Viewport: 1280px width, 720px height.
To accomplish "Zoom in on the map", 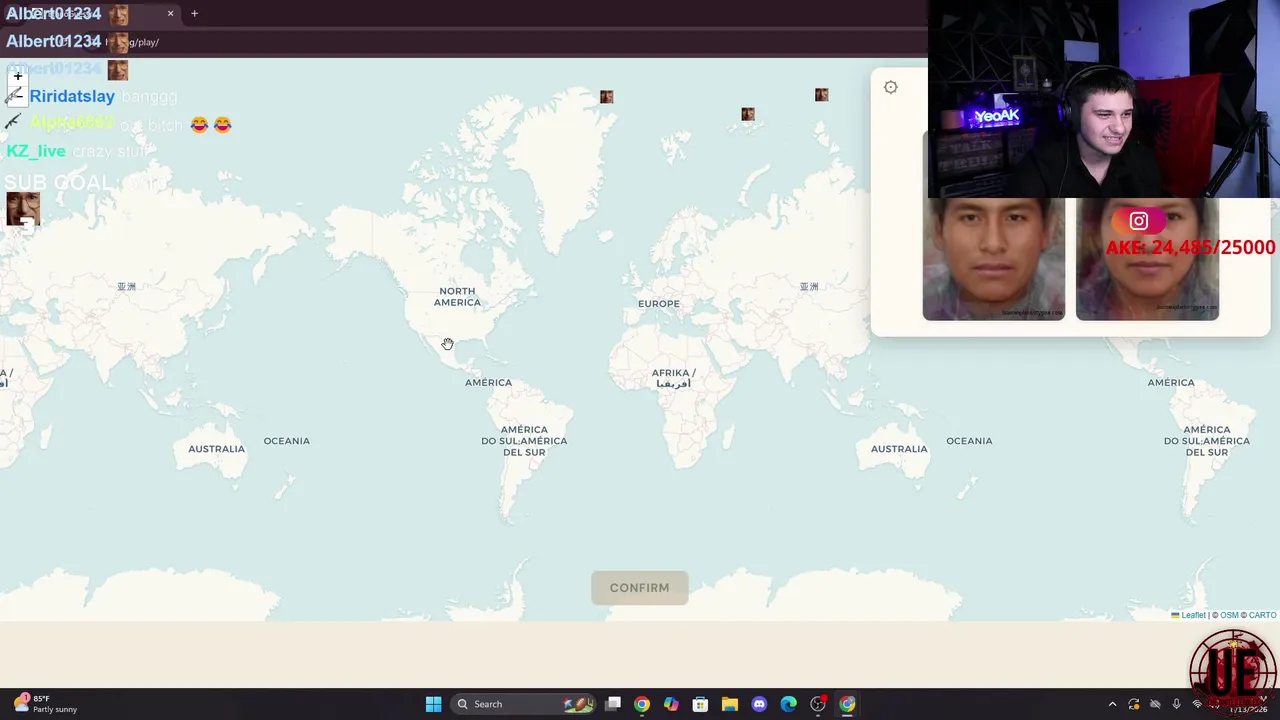I will 17,76.
